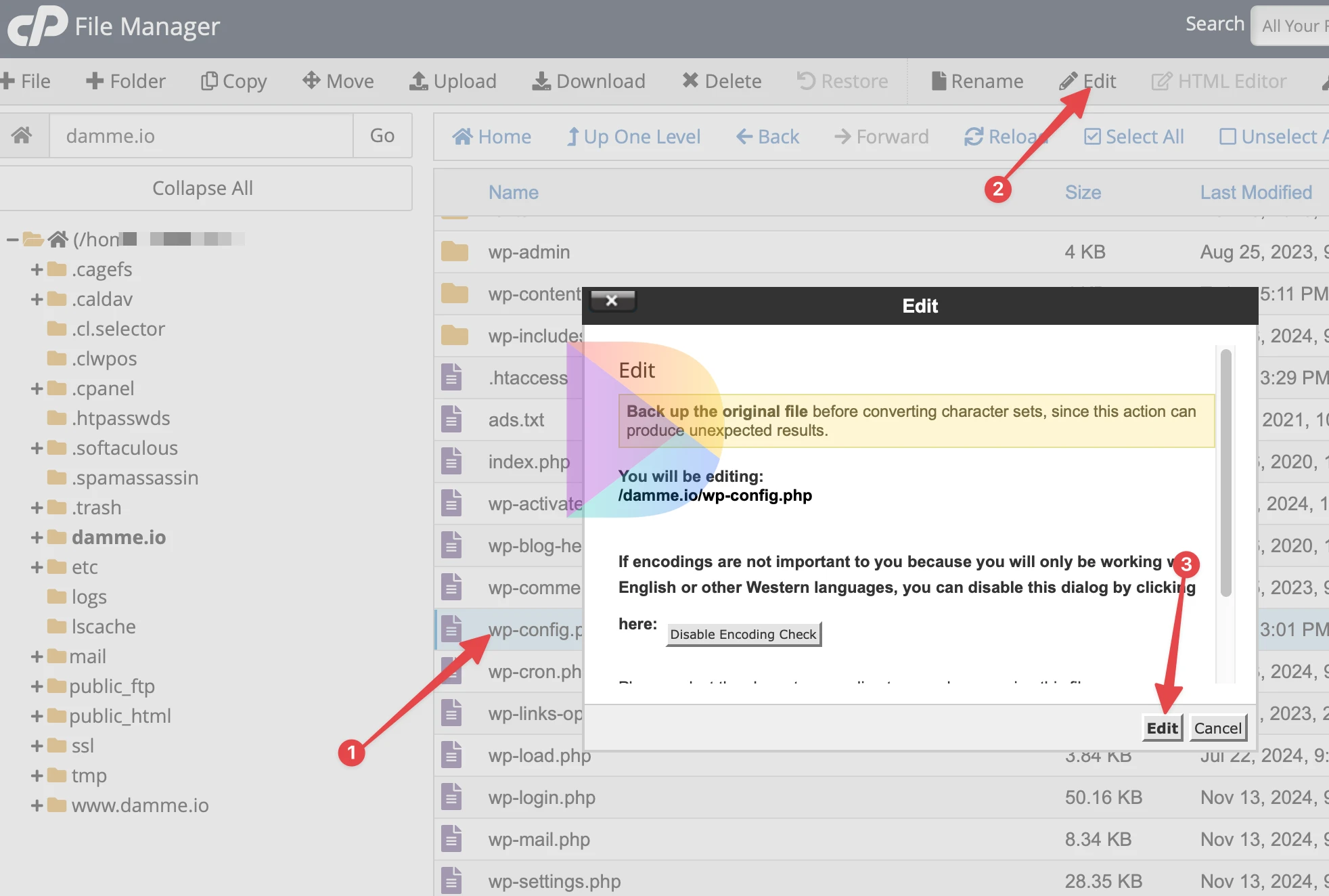
Task: Sort files by Size column
Action: tap(1083, 192)
